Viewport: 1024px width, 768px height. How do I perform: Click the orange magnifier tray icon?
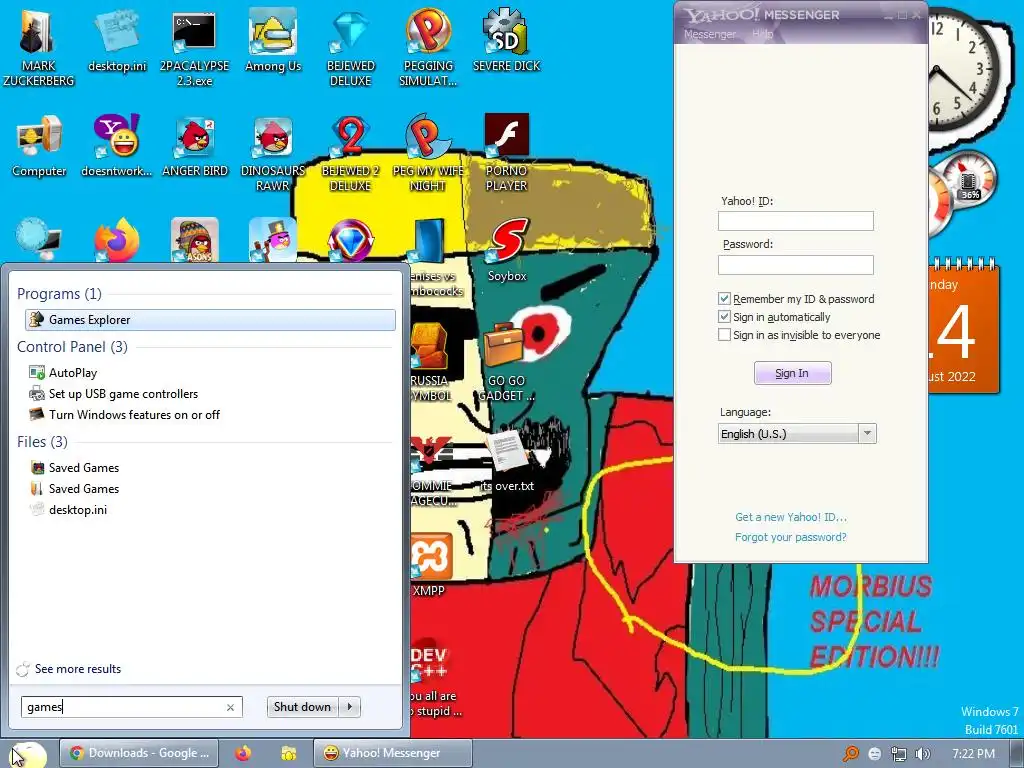pyautogui.click(x=851, y=754)
